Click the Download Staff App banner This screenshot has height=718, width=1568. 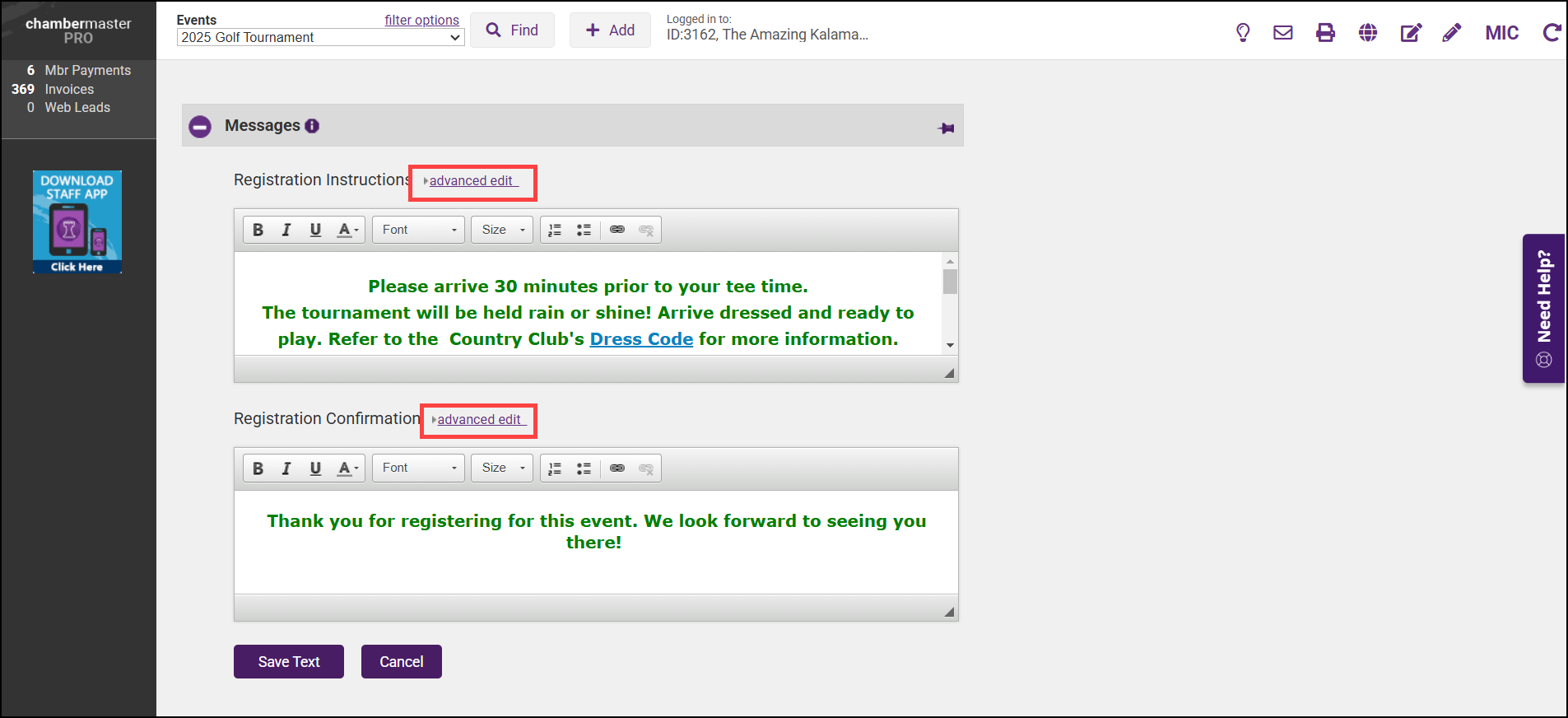click(77, 221)
